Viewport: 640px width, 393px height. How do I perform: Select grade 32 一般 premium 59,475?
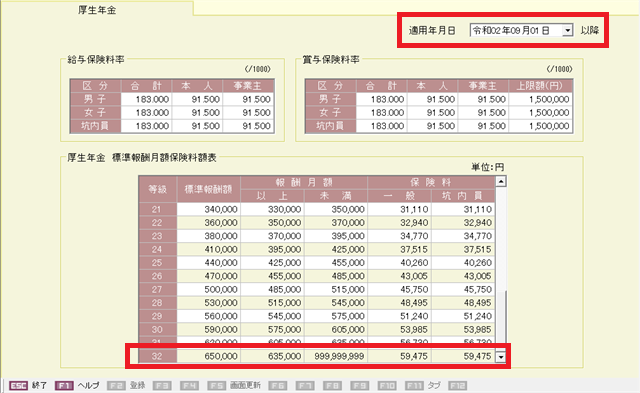click(400, 356)
